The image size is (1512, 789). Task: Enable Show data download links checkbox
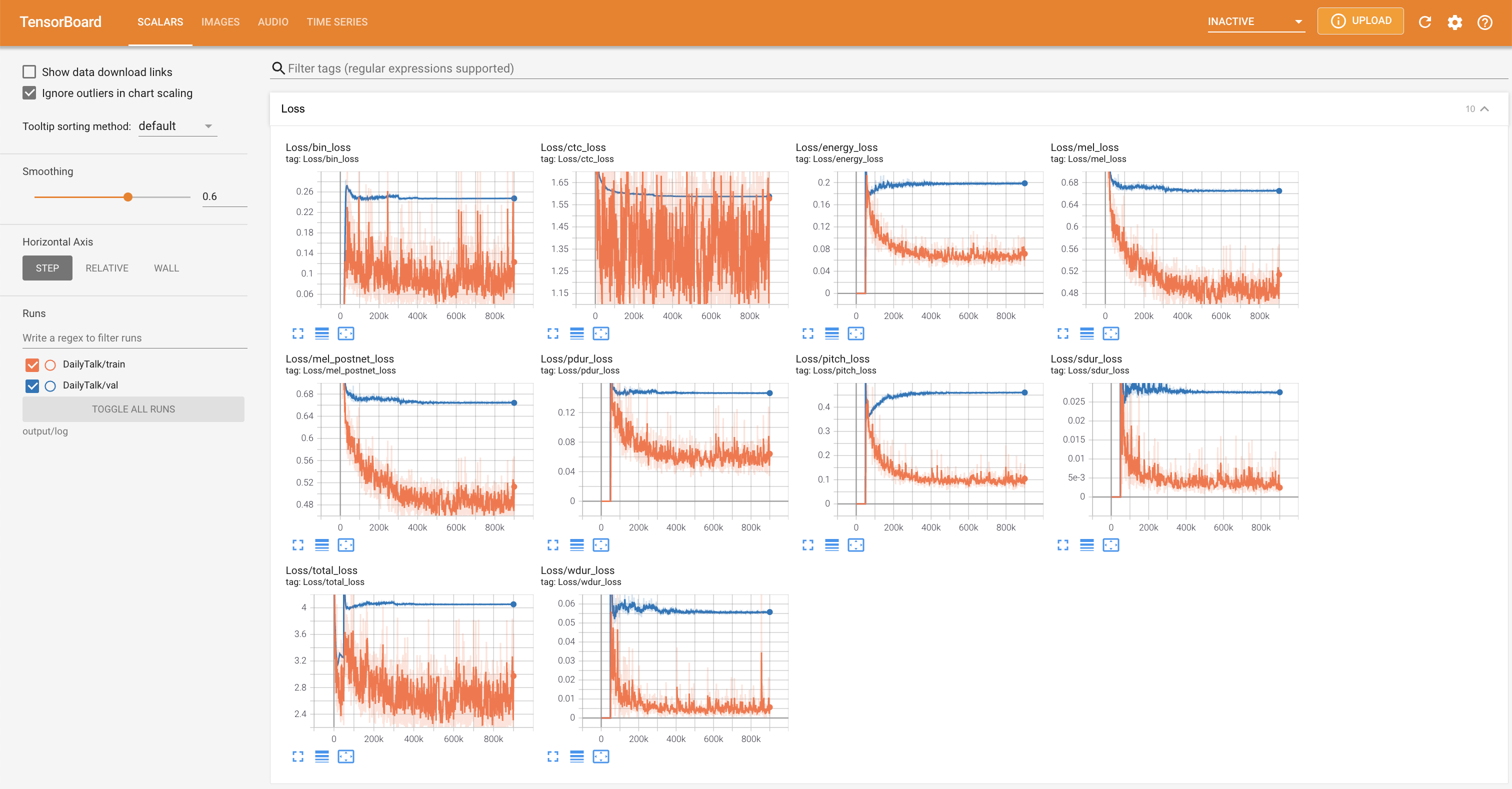29,71
